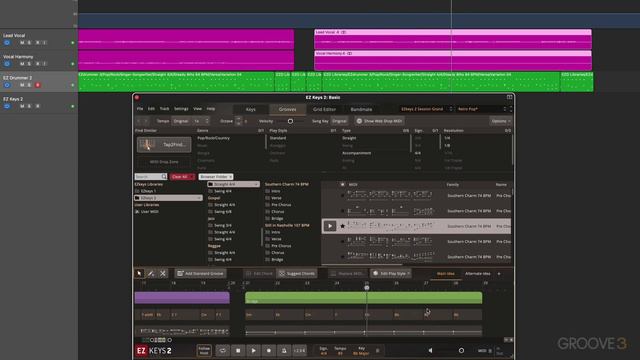This screenshot has height=360, width=640.
Task: Add a new idea tab with the plus icon
Action: pos(499,273)
